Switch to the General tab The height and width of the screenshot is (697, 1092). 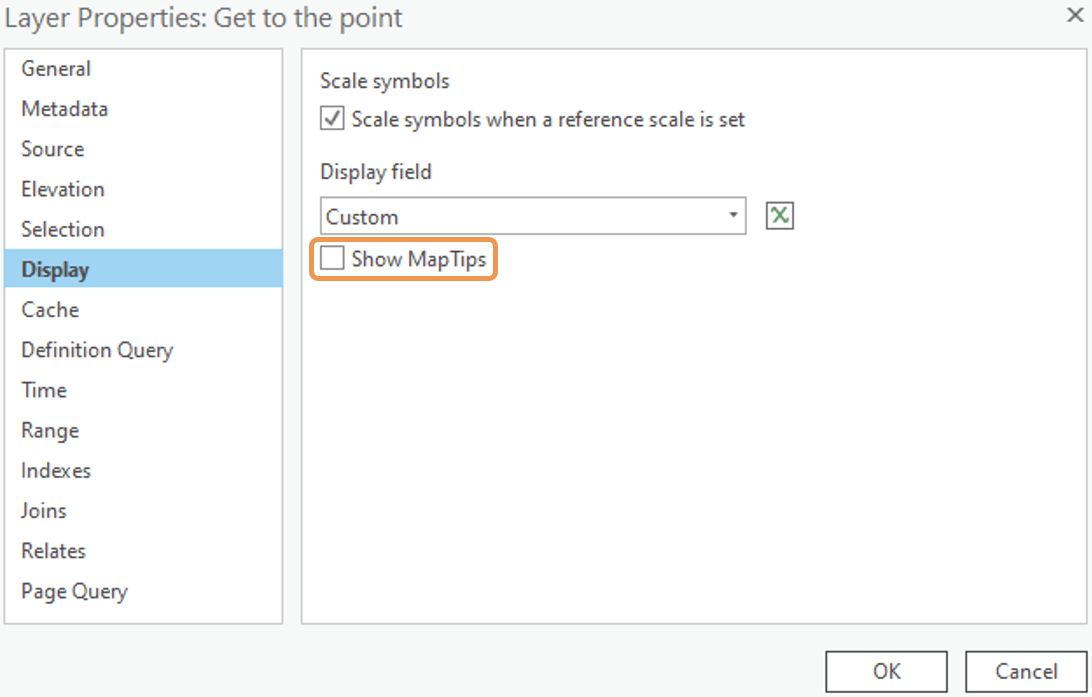[x=55, y=68]
